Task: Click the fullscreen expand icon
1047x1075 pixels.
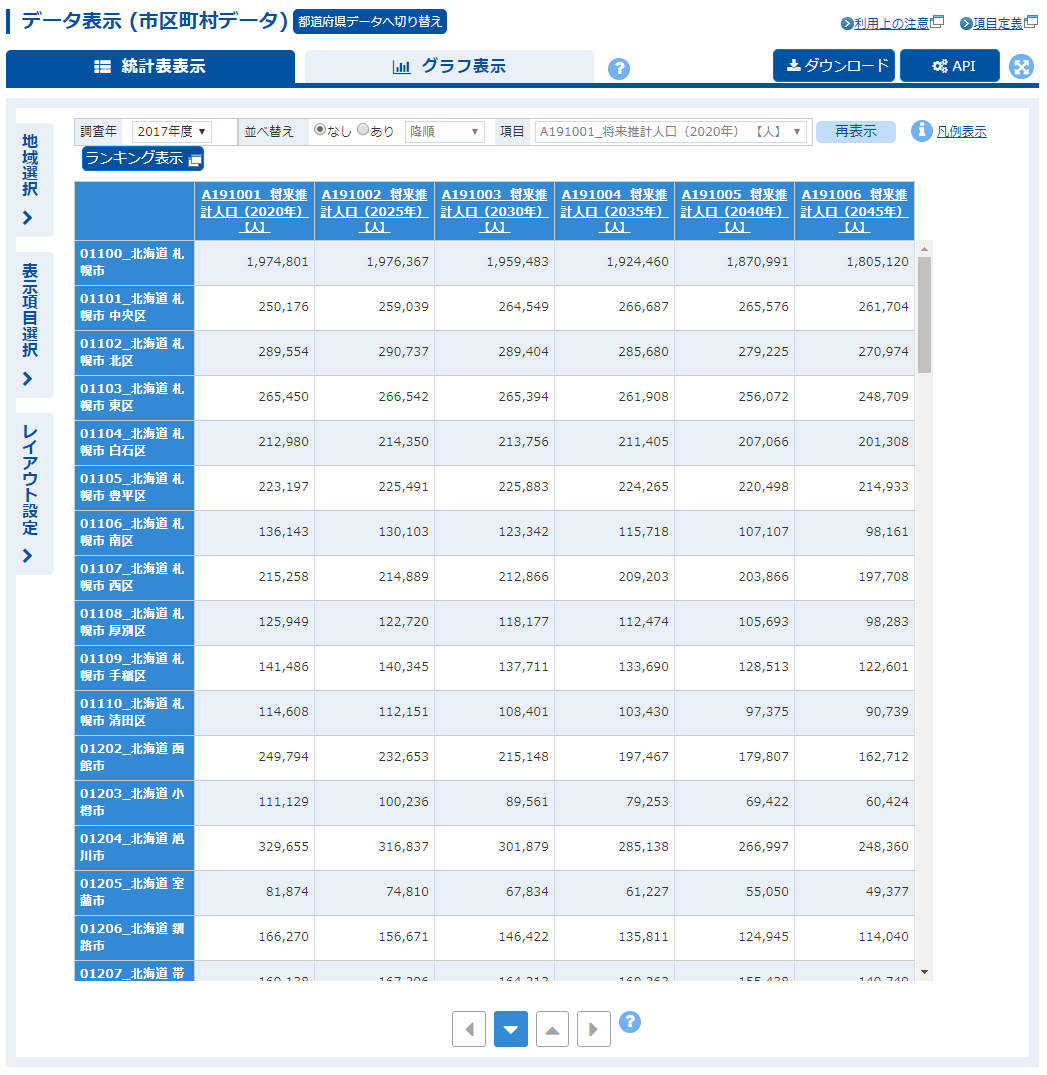Action: (x=1021, y=67)
